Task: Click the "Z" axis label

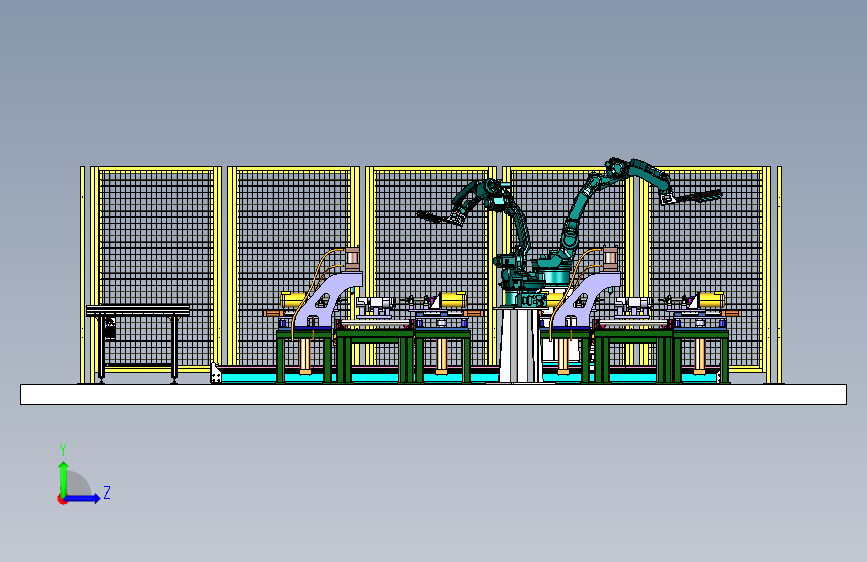Action: 107,492
